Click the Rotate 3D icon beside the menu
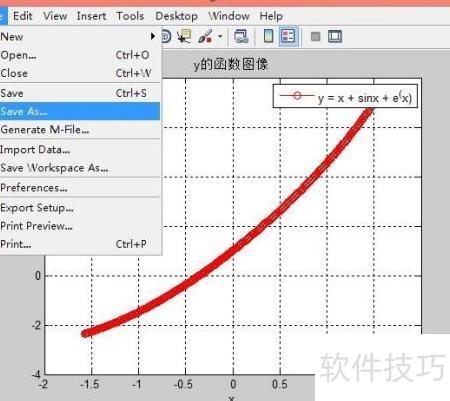Screen dimensions: 450x401 (x=166, y=36)
